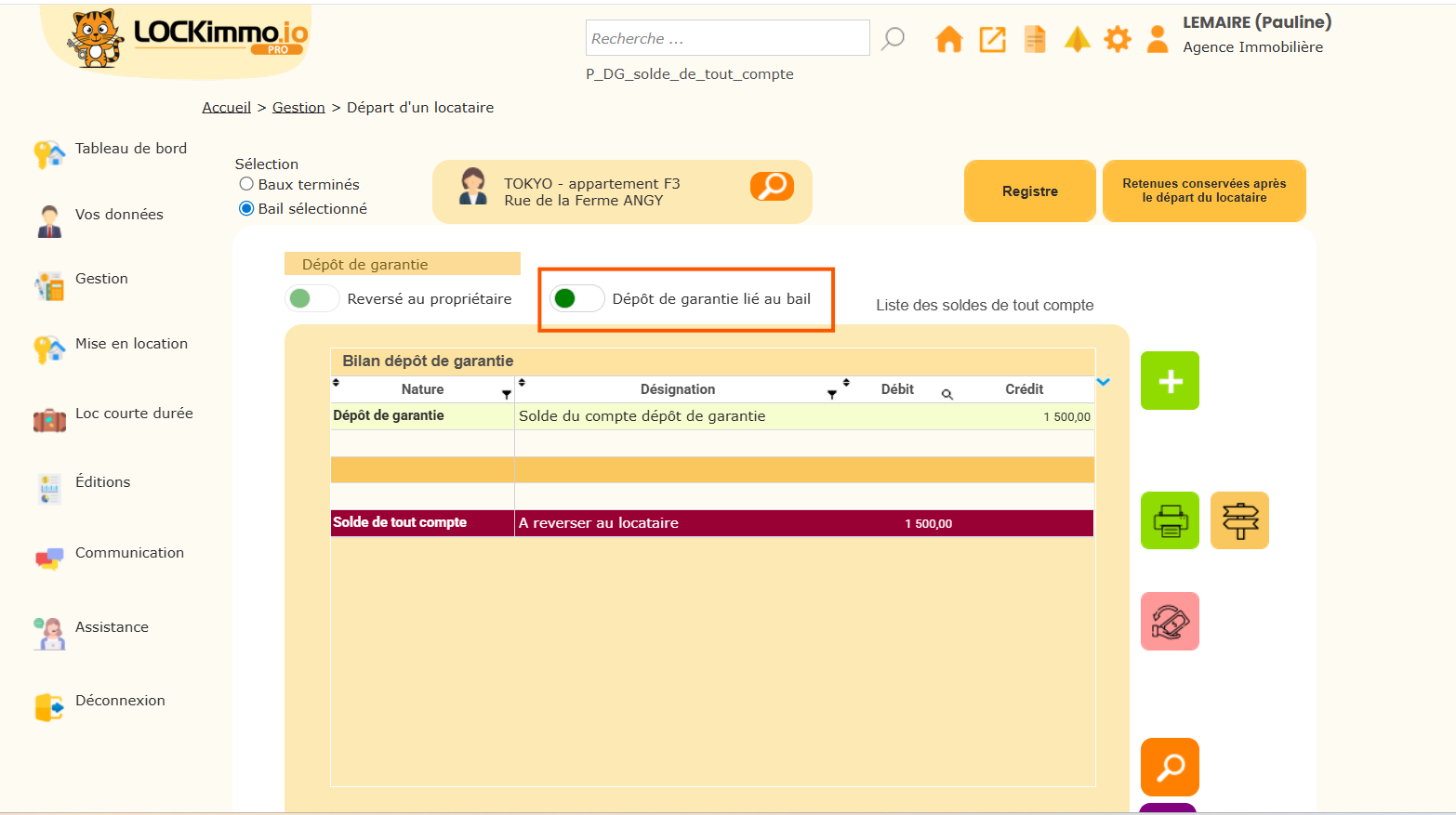Click in the Recherche search field
Viewport: 1456px width, 815px height.
[x=727, y=39]
